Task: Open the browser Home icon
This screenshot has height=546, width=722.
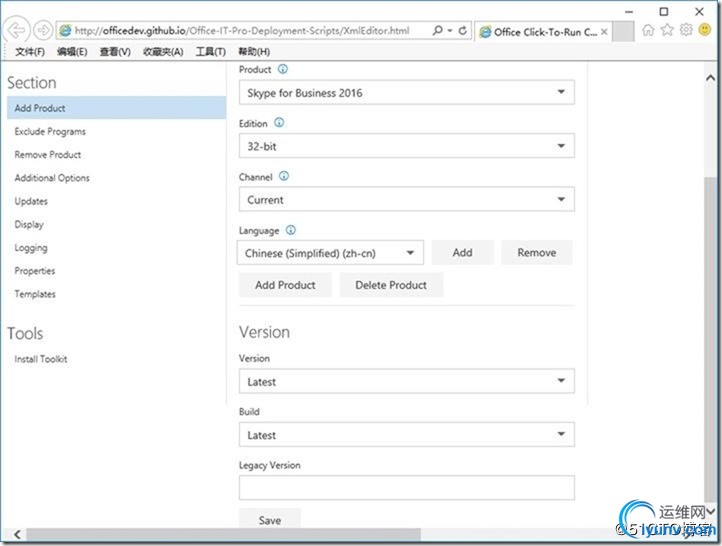Action: (x=648, y=30)
